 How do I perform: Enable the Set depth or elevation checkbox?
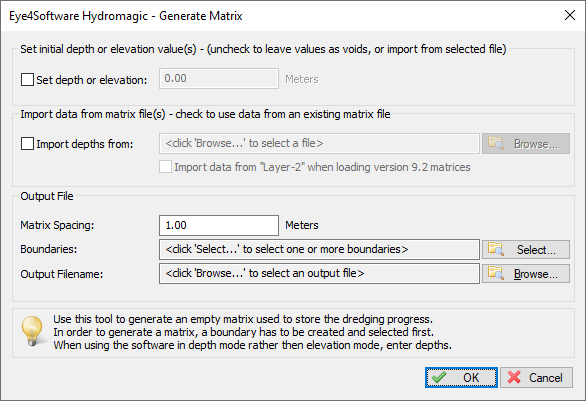point(27,79)
